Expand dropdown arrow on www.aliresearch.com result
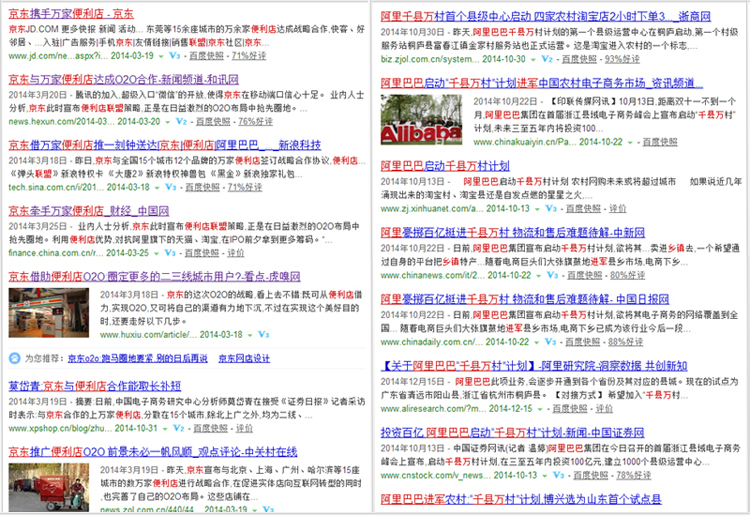 click(x=540, y=409)
